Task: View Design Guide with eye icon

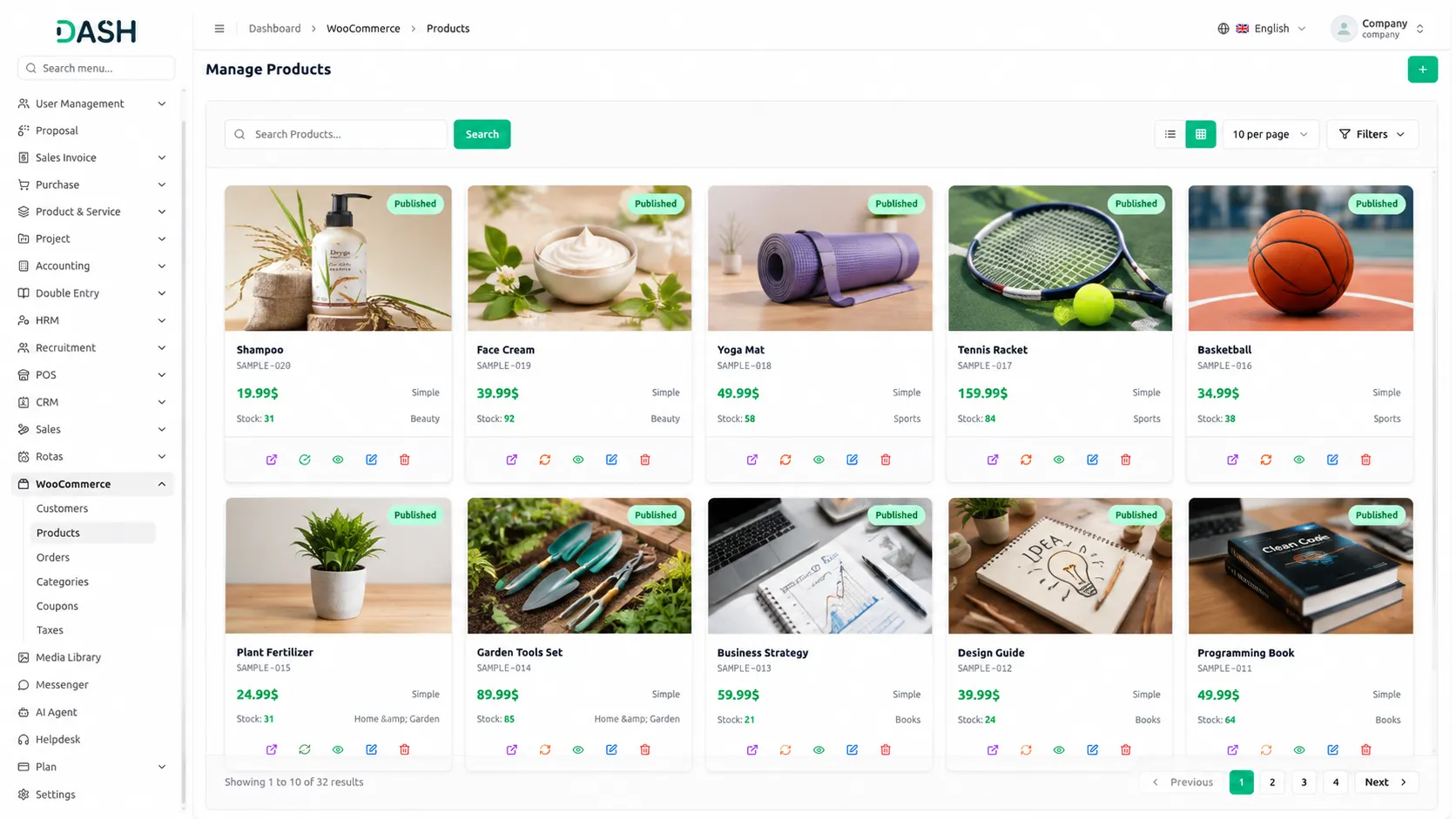Action: [1059, 749]
